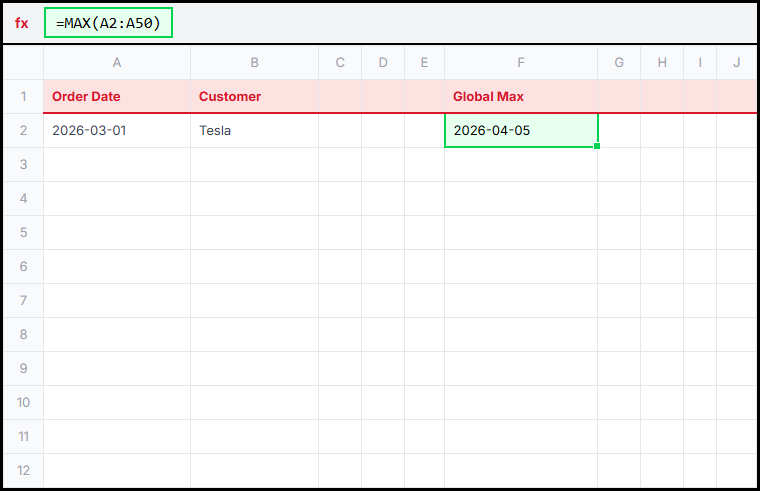Select row 12 header
760x491 pixels.
23,471
